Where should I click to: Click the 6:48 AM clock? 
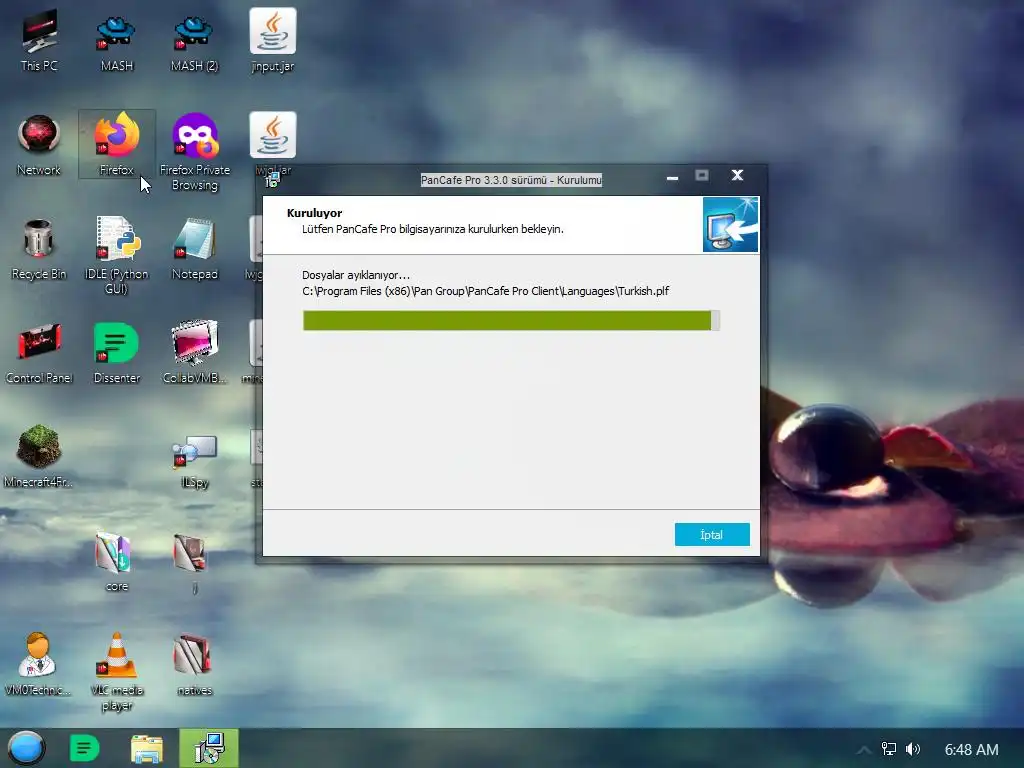(971, 750)
